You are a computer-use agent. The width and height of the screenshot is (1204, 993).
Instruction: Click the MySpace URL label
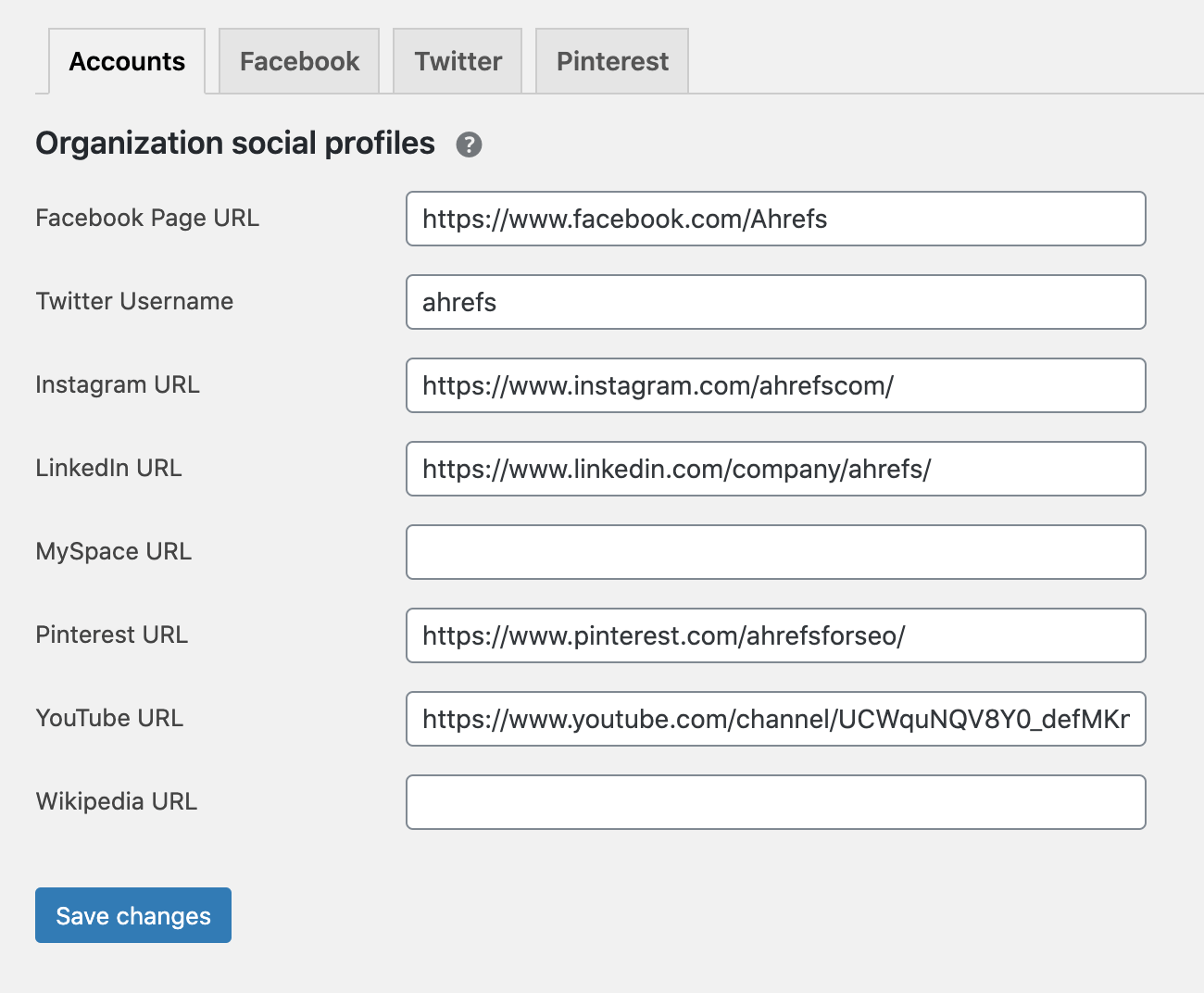click(x=113, y=552)
